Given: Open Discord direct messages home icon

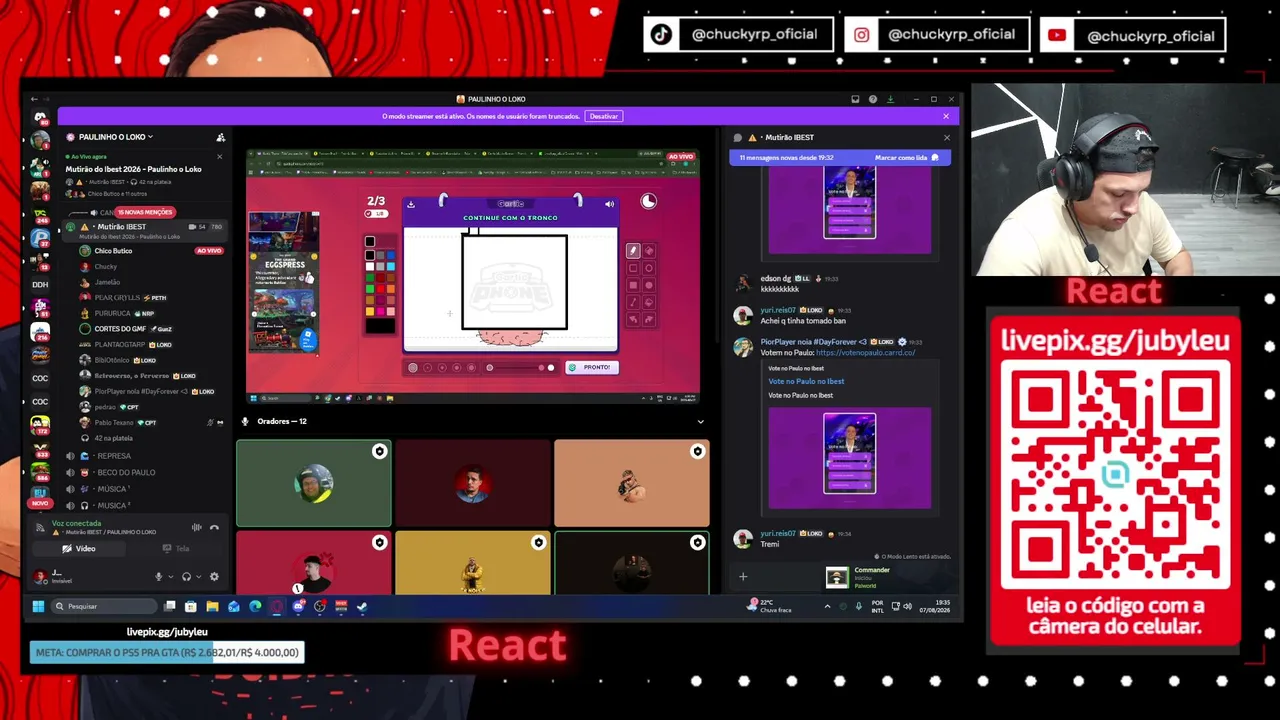Looking at the screenshot, I should tap(40, 119).
